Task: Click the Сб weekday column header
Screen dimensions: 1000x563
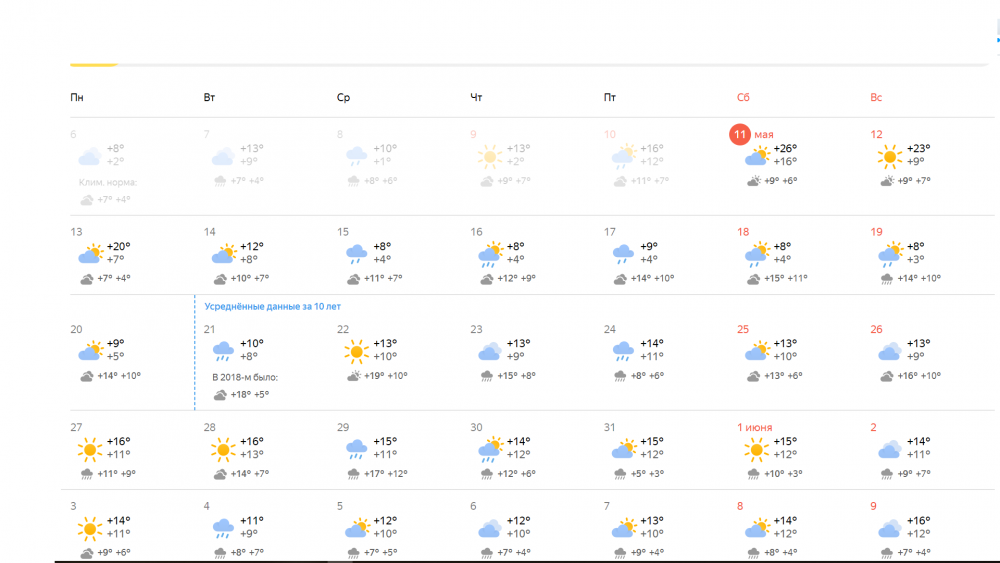Action: (x=743, y=98)
